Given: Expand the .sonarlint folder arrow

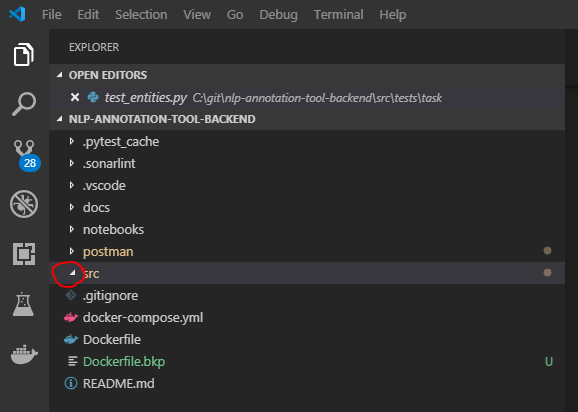Looking at the screenshot, I should [x=72, y=163].
